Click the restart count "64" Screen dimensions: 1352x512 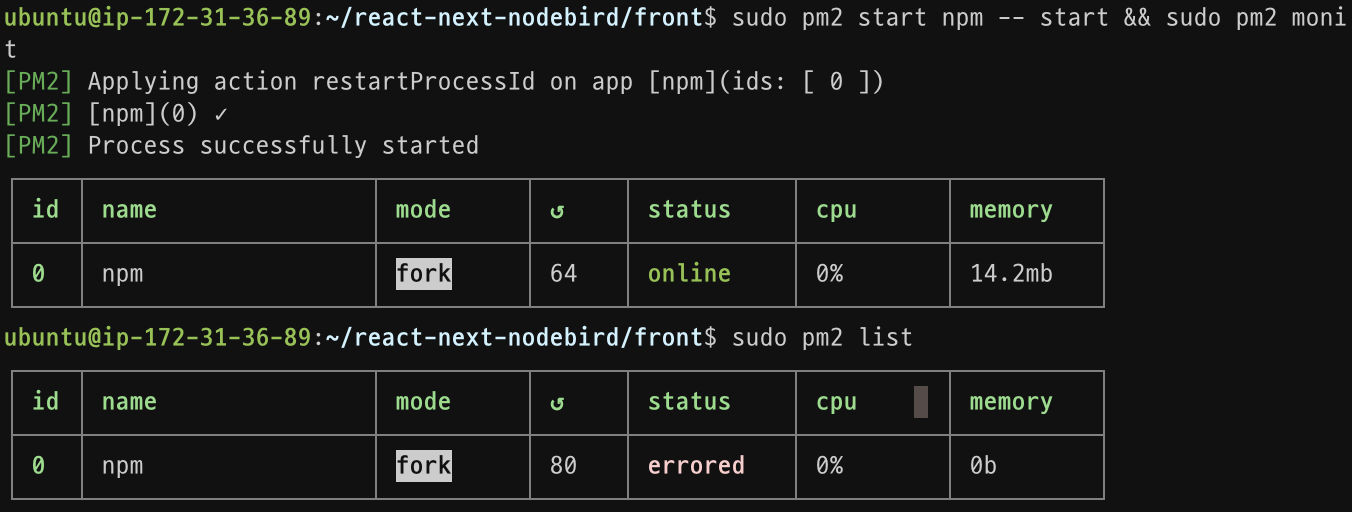tap(563, 273)
